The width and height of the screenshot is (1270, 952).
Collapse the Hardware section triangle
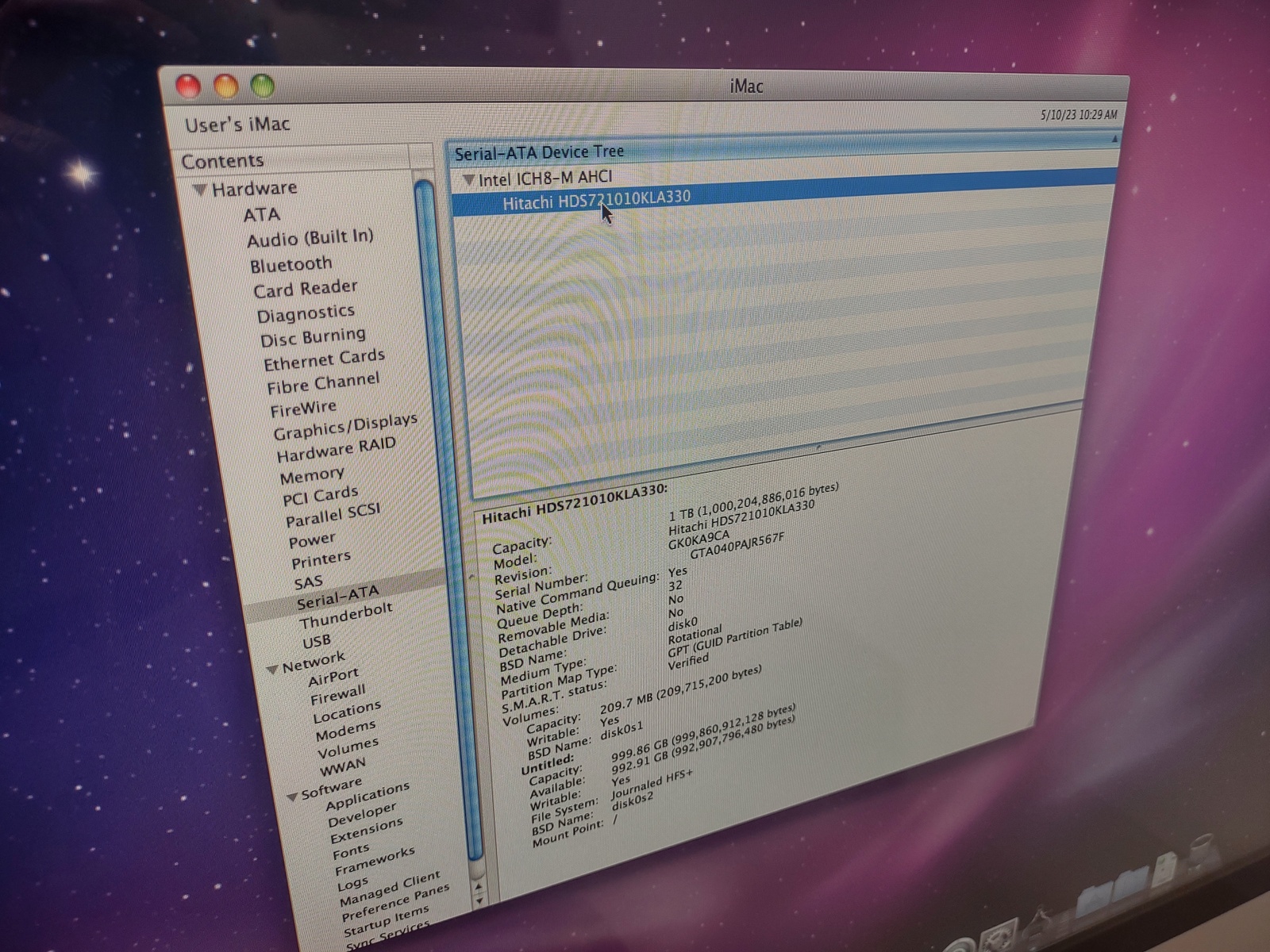[x=200, y=190]
